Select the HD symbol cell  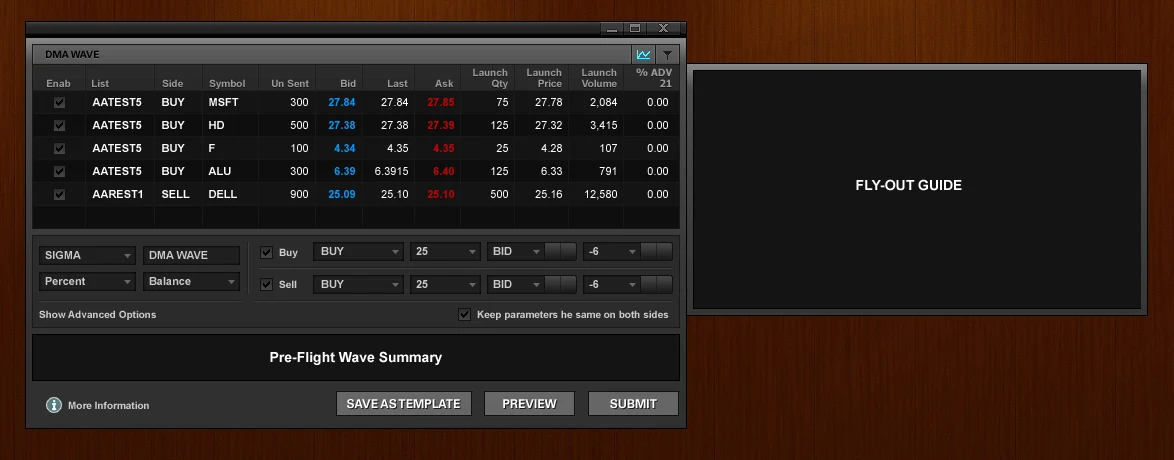[216, 125]
